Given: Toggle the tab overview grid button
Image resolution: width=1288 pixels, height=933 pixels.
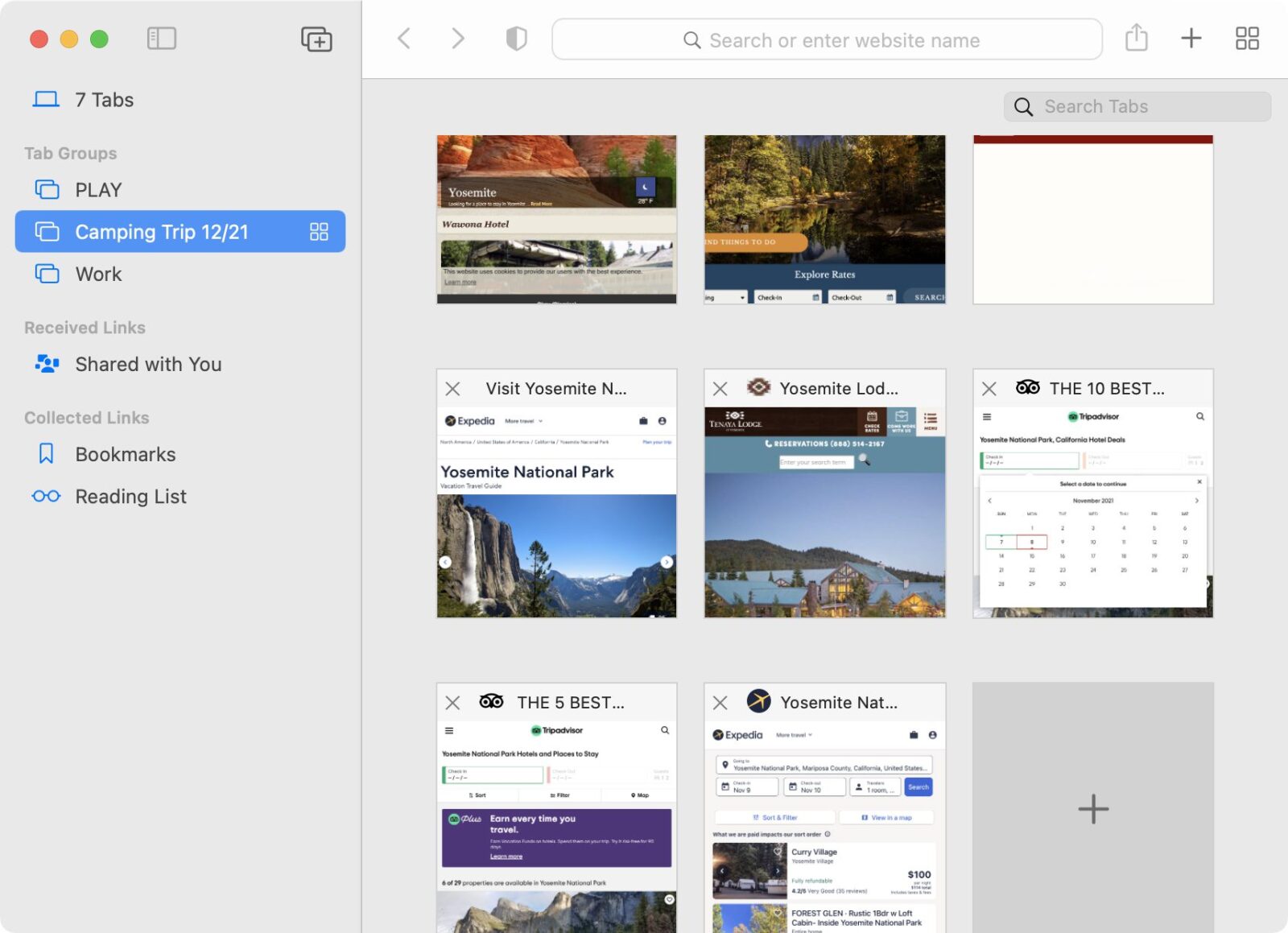Looking at the screenshot, I should [1247, 38].
